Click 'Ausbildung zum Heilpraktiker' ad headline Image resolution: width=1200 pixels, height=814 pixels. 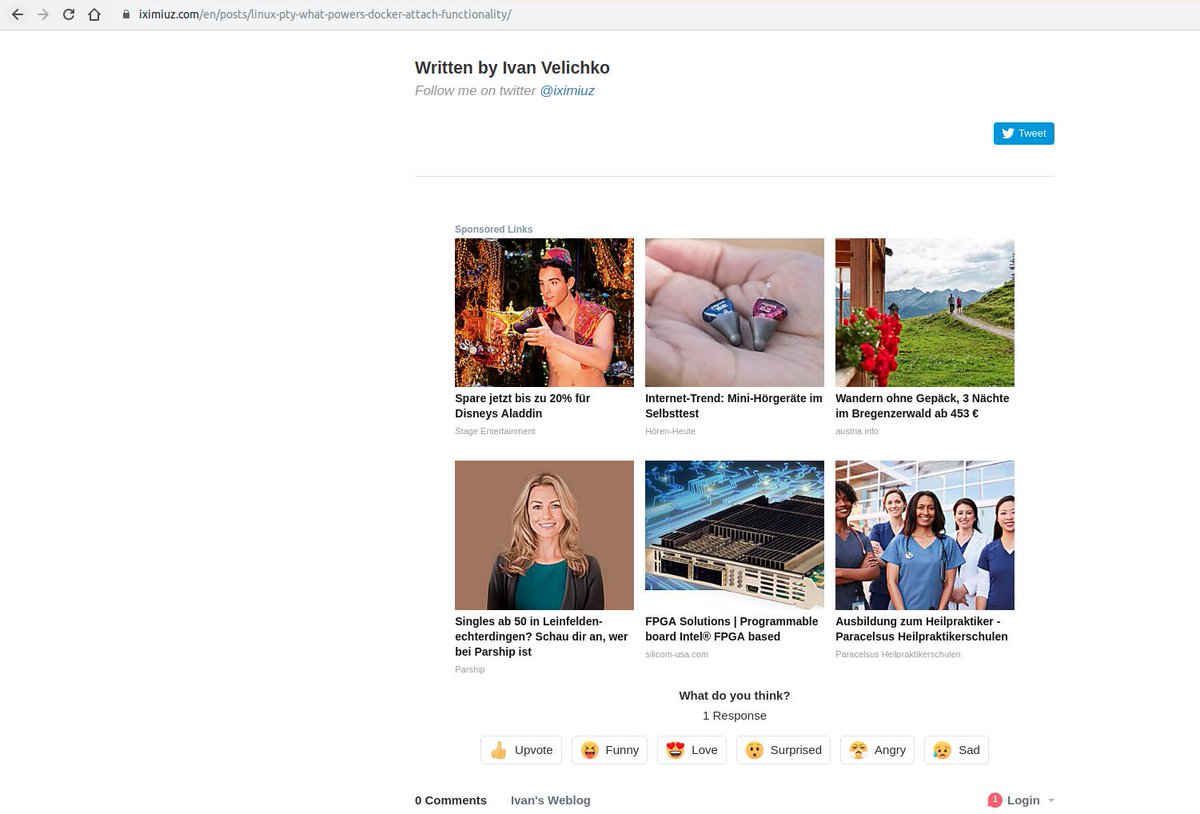922,629
